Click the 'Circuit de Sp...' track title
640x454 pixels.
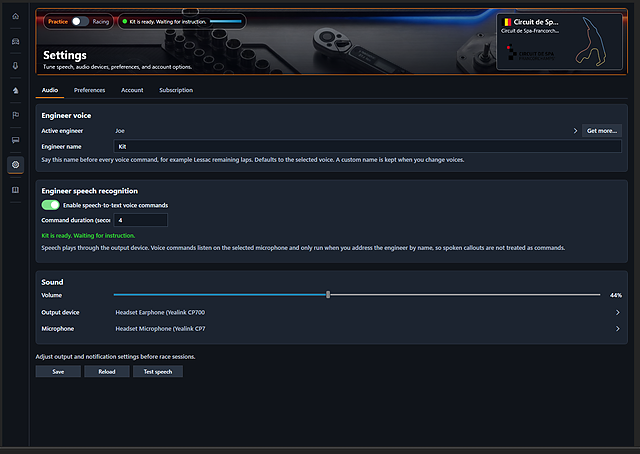(536, 22)
